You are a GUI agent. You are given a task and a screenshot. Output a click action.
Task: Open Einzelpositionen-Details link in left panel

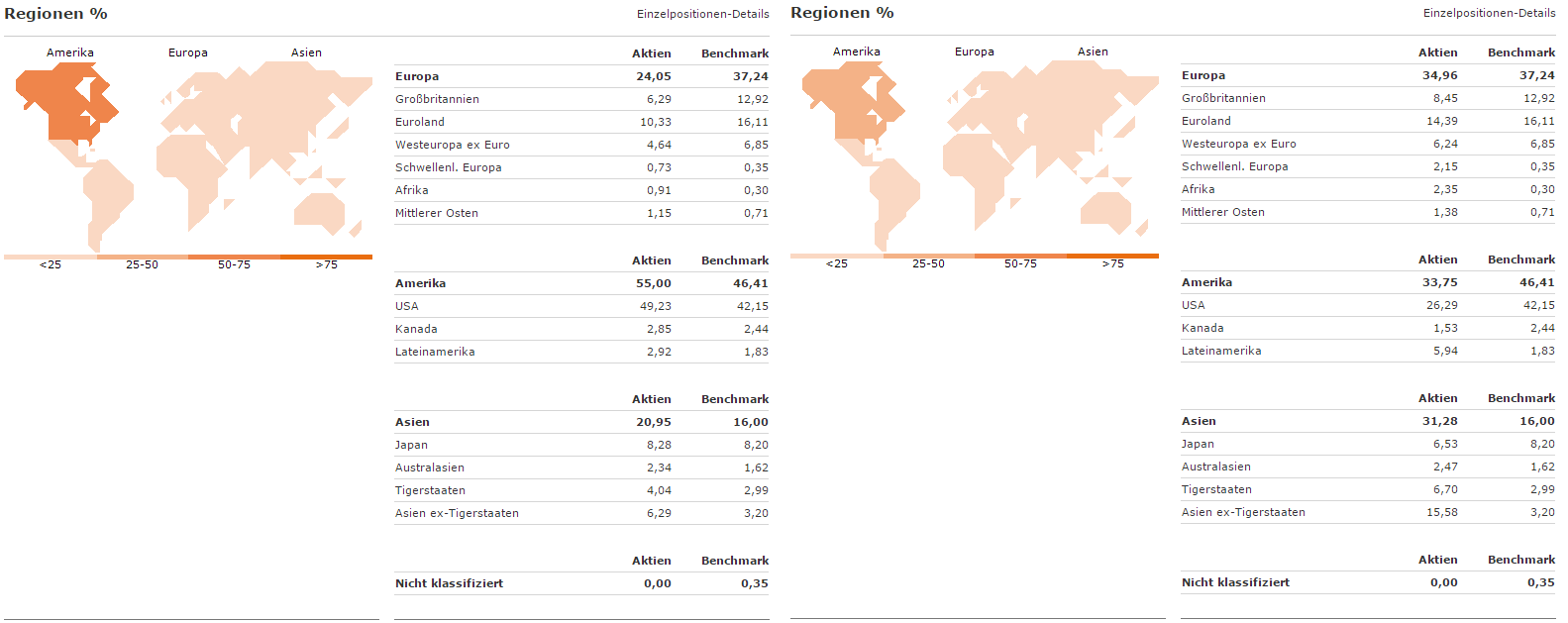click(x=702, y=14)
